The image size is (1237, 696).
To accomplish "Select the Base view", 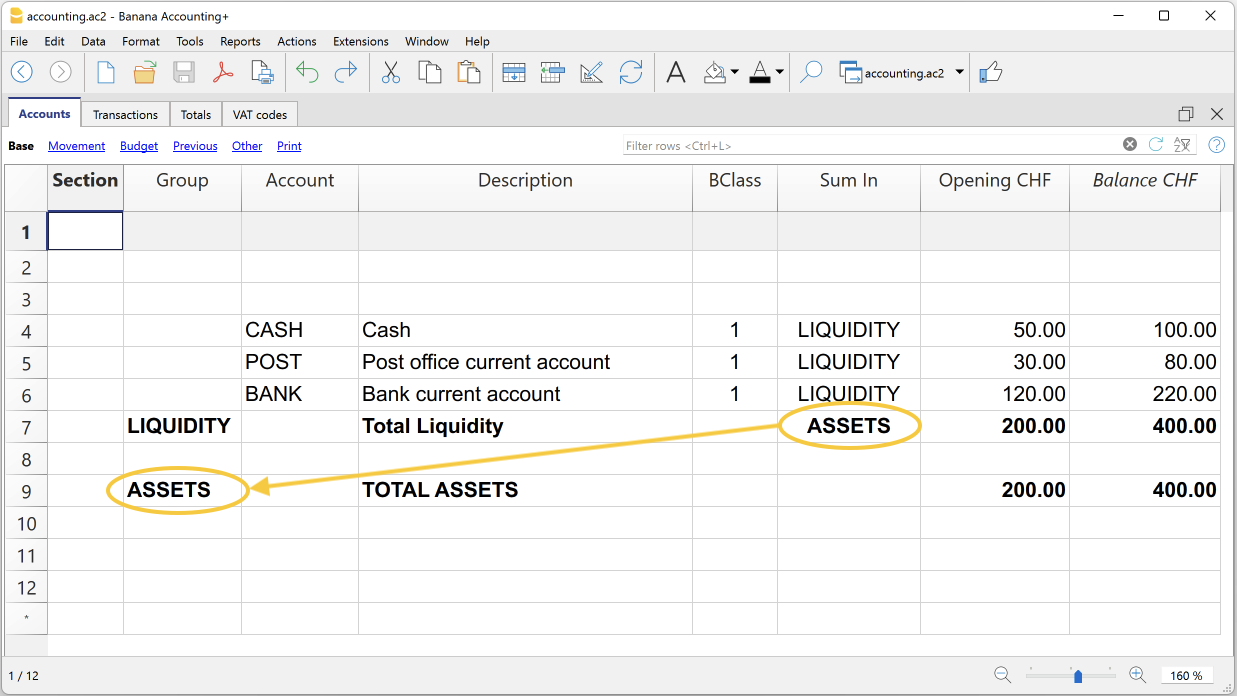I will click(21, 146).
